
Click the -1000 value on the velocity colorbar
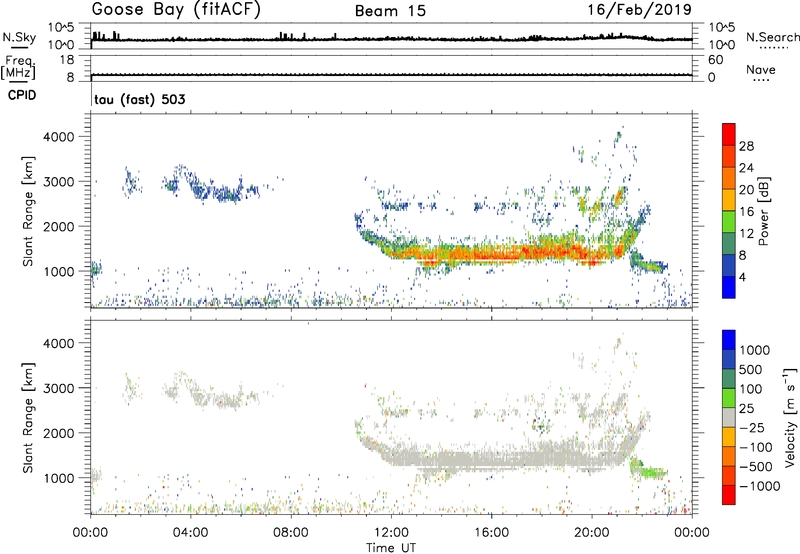(x=760, y=486)
